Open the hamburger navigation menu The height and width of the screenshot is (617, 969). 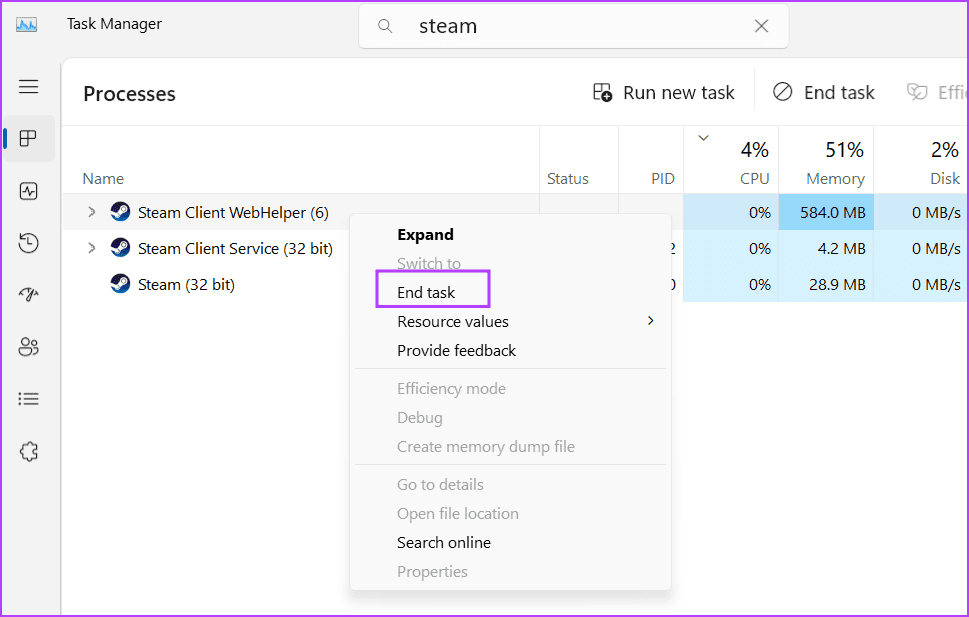28,87
